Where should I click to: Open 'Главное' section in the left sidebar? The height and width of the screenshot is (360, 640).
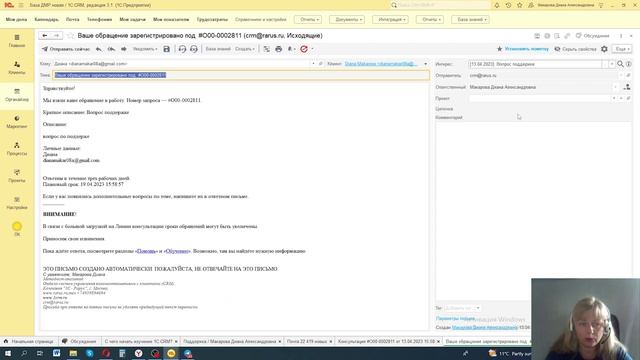coord(17,41)
